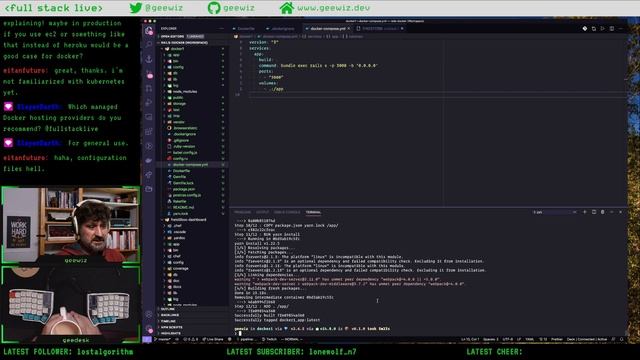Collapse the docker1 root folder
The image size is (640, 360).
tap(192, 49)
